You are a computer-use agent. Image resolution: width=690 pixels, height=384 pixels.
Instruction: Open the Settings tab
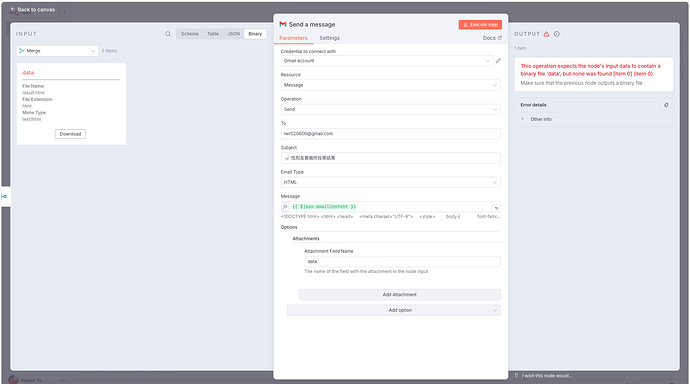330,38
